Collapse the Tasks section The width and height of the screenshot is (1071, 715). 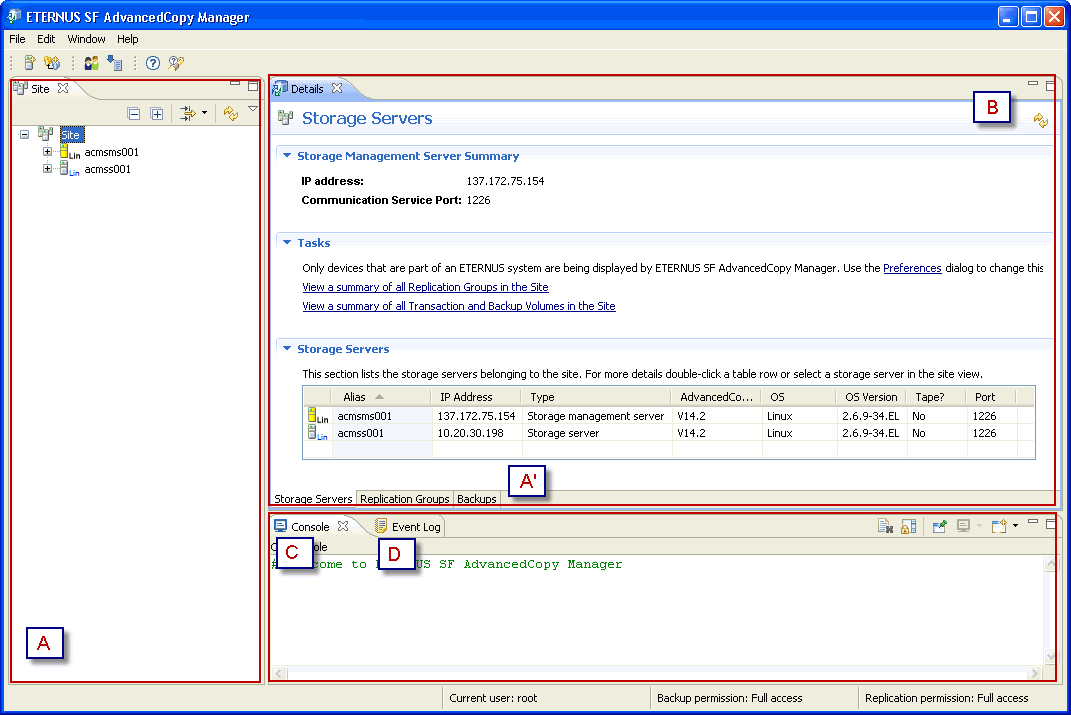288,242
